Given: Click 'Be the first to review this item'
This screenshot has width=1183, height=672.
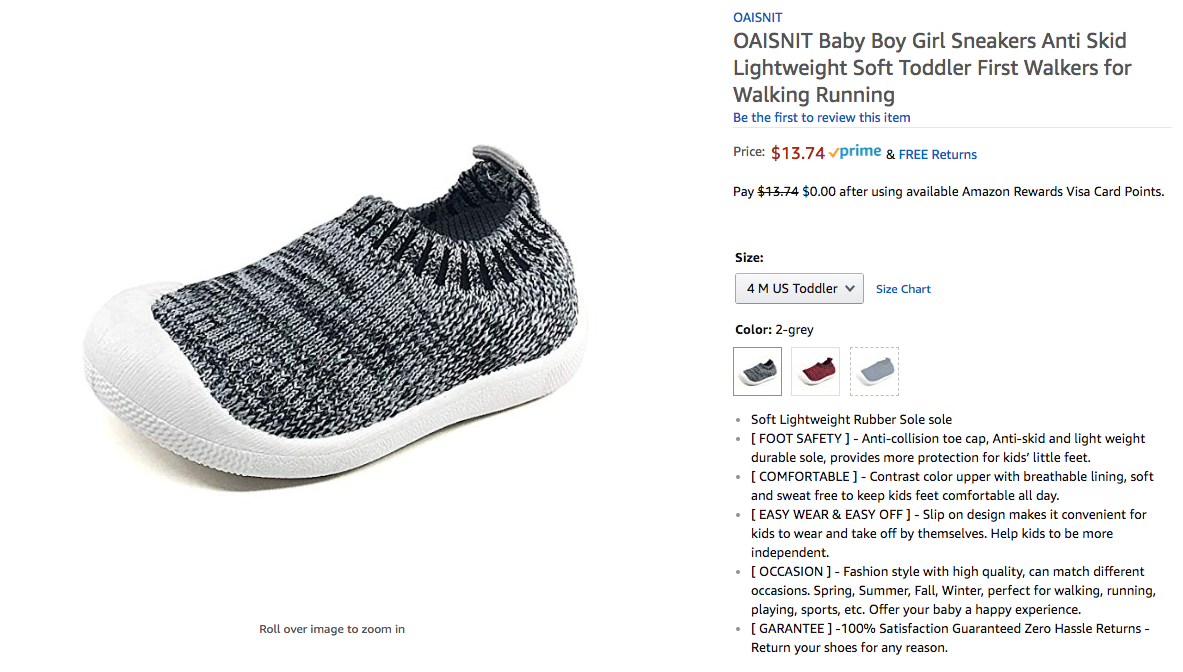Looking at the screenshot, I should 821,117.
